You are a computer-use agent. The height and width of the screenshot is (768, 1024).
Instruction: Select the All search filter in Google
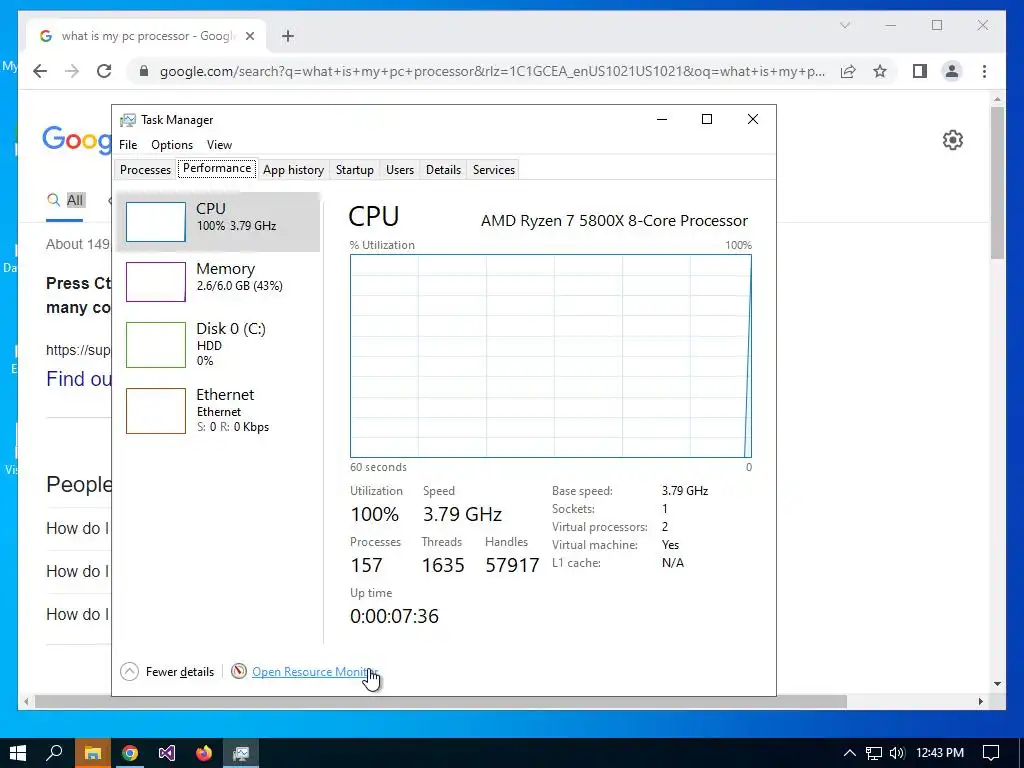coord(65,200)
